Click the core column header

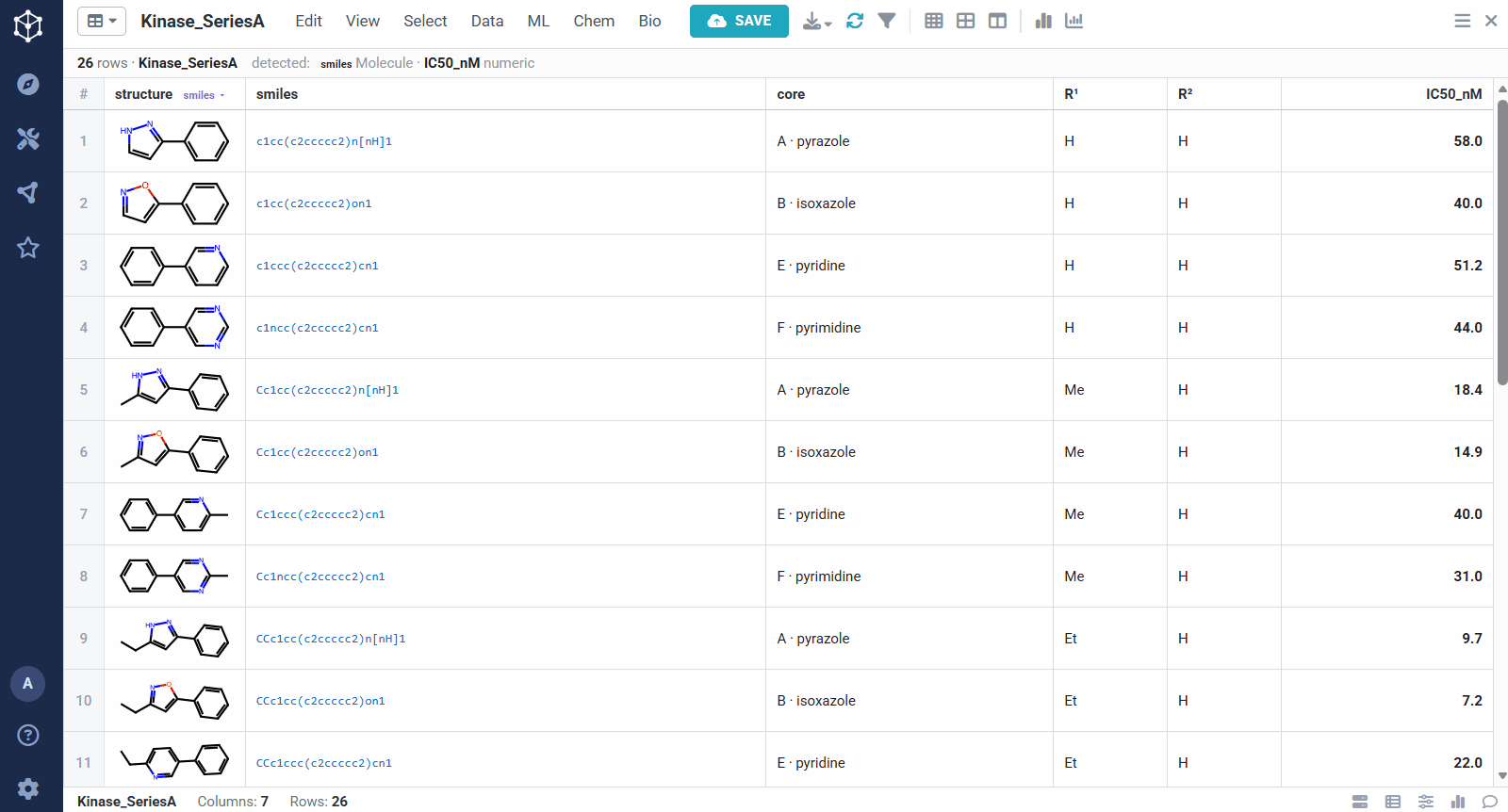910,94
